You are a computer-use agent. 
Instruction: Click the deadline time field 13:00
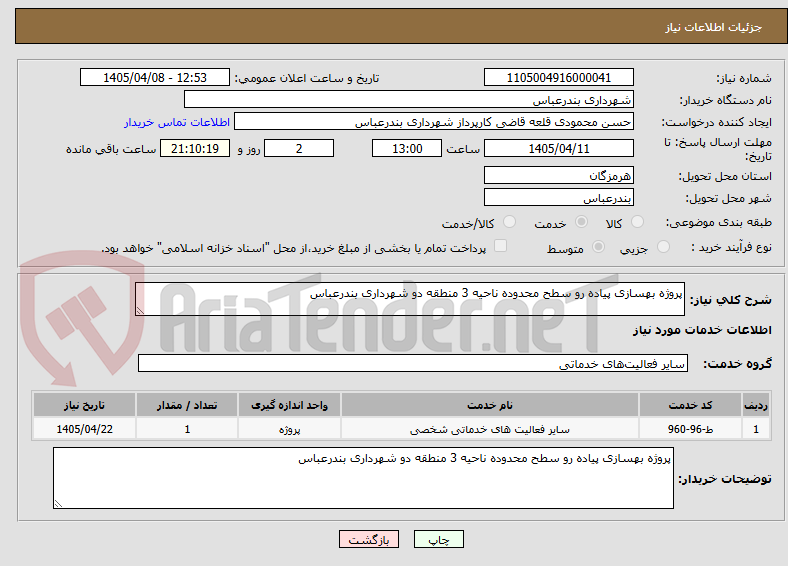coord(407,148)
